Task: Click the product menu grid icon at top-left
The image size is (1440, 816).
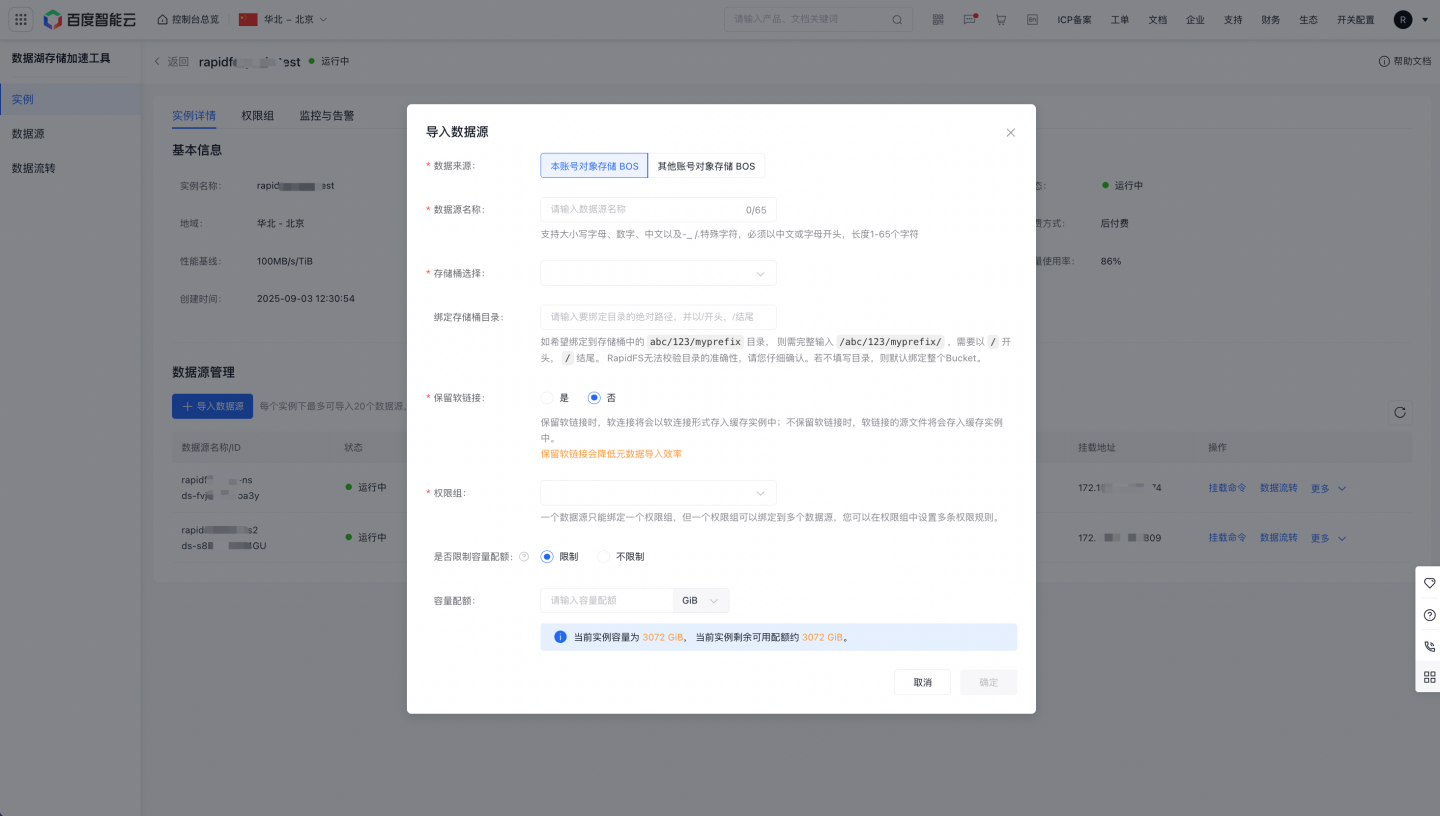Action: 21,20
